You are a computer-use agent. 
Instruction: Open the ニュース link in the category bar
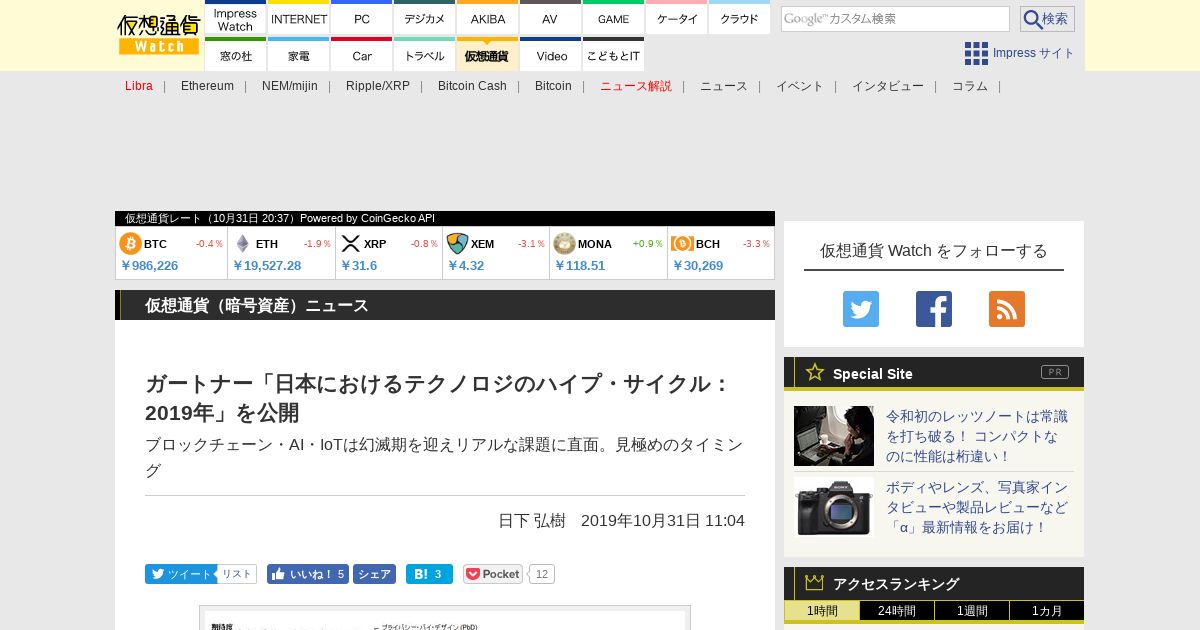tap(724, 86)
